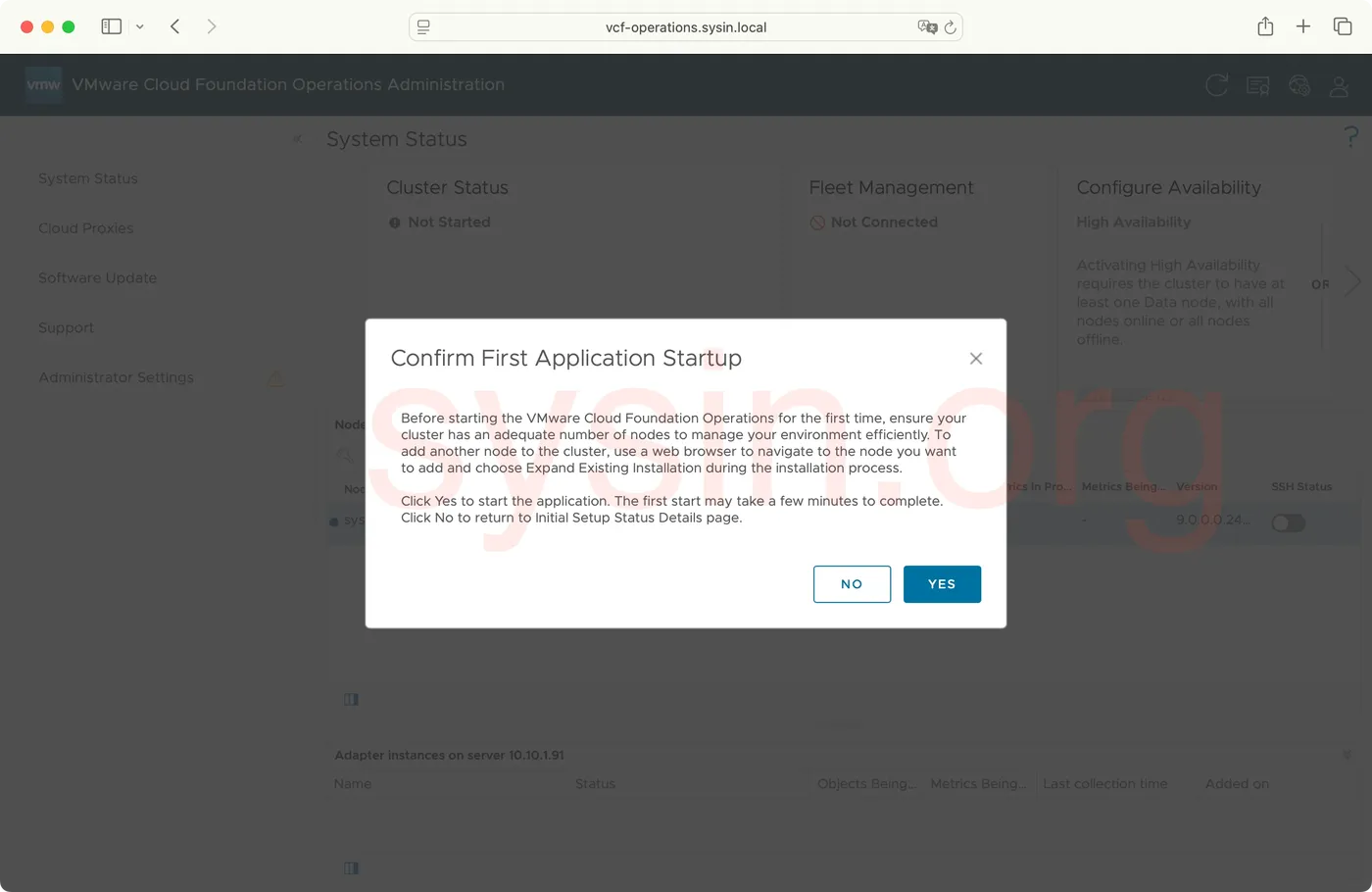Open Administrator Settings in sidebar
The image size is (1372, 892).
point(117,377)
